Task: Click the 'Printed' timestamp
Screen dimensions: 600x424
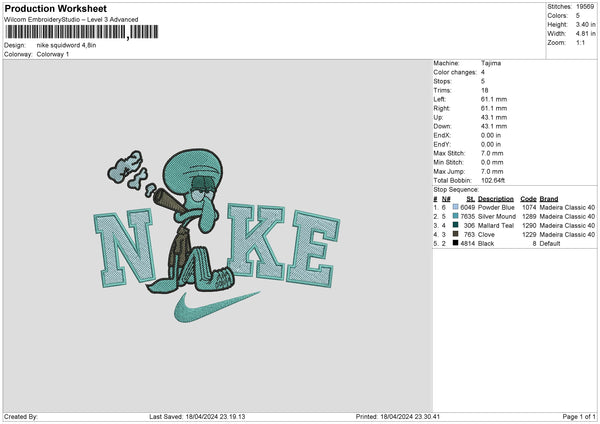Action: [x=398, y=417]
